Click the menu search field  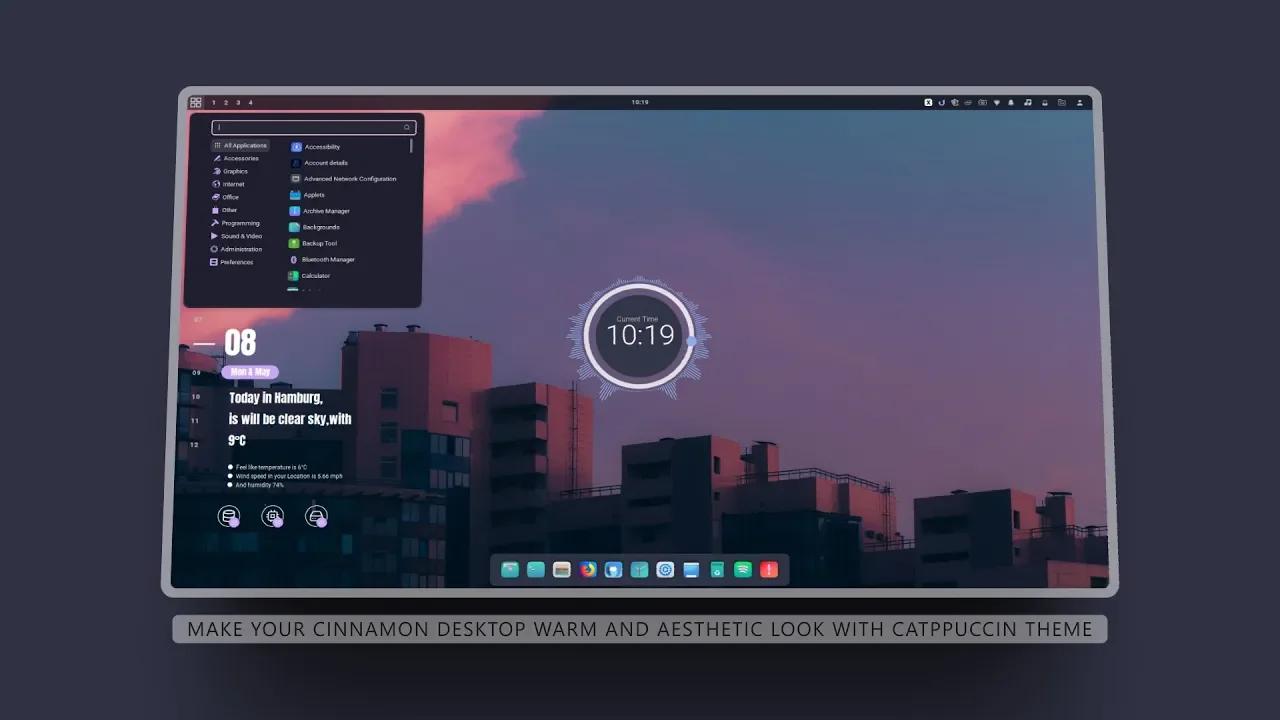click(310, 127)
